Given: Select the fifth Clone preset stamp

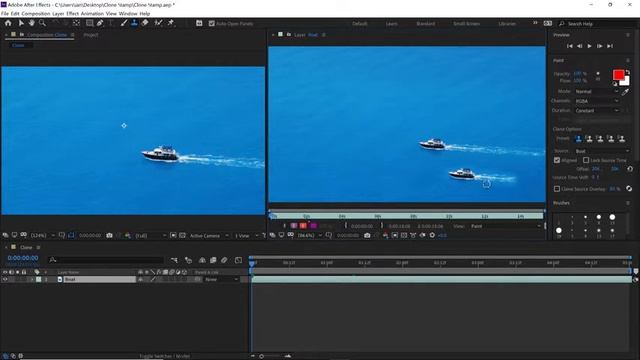Looking at the screenshot, I should pyautogui.click(x=622, y=139).
